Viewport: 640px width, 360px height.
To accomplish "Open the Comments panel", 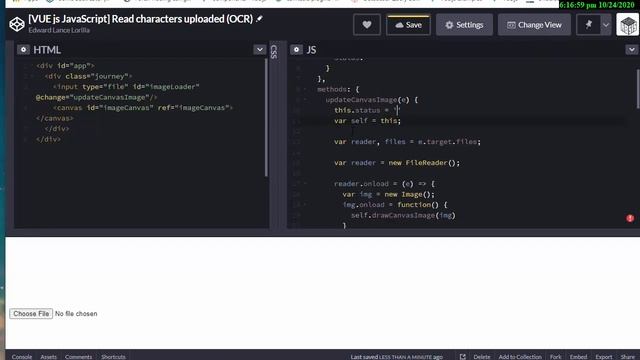I will click(x=78, y=356).
